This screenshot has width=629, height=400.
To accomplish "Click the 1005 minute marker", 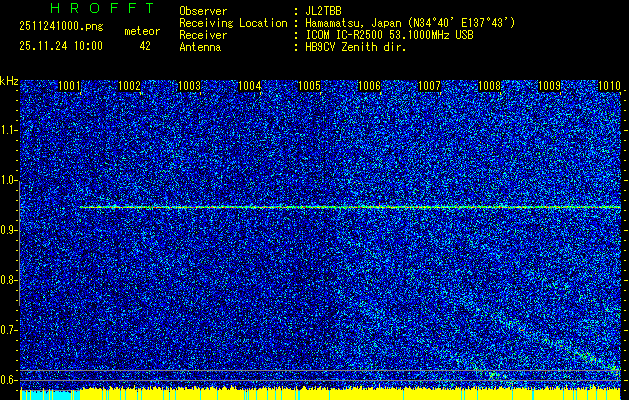I will pyautogui.click(x=310, y=86).
